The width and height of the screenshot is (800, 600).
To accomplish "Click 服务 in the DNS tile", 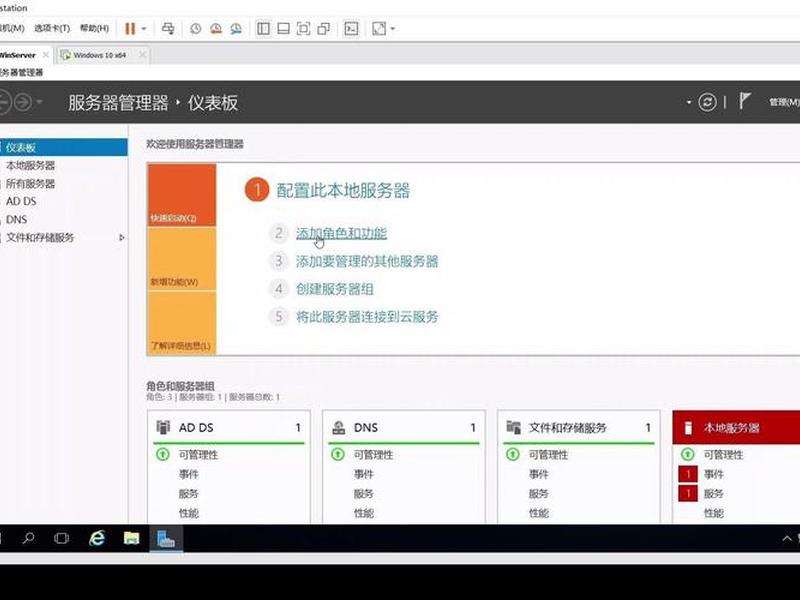I will [363, 493].
